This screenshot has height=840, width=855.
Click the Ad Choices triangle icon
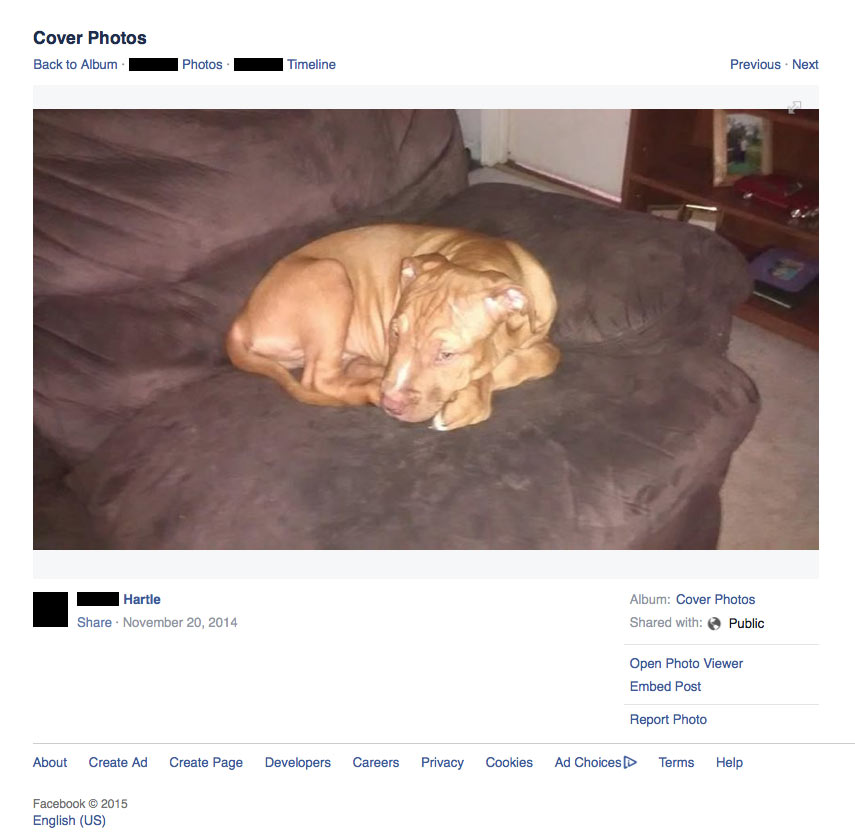coord(630,762)
